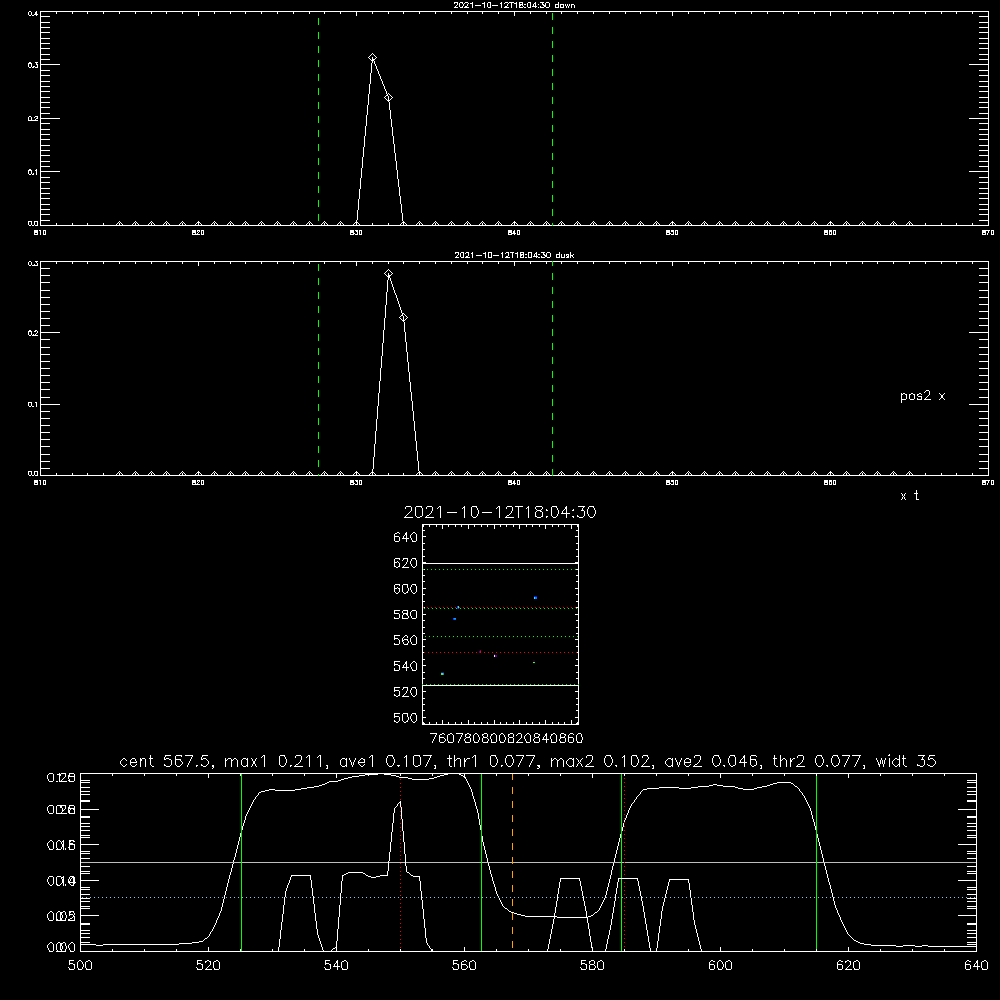
Task: Click the '500' y-axis label in middle plot
Action: 406,718
